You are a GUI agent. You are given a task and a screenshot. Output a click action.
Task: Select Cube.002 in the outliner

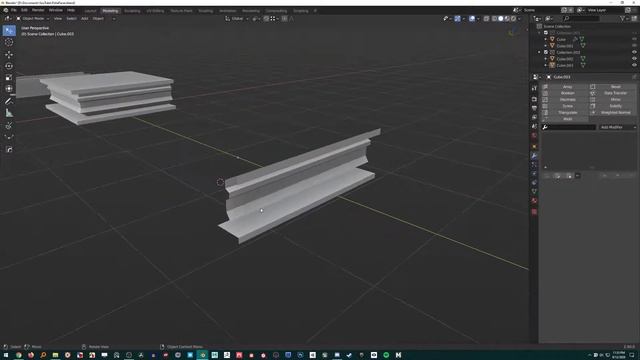click(x=565, y=59)
